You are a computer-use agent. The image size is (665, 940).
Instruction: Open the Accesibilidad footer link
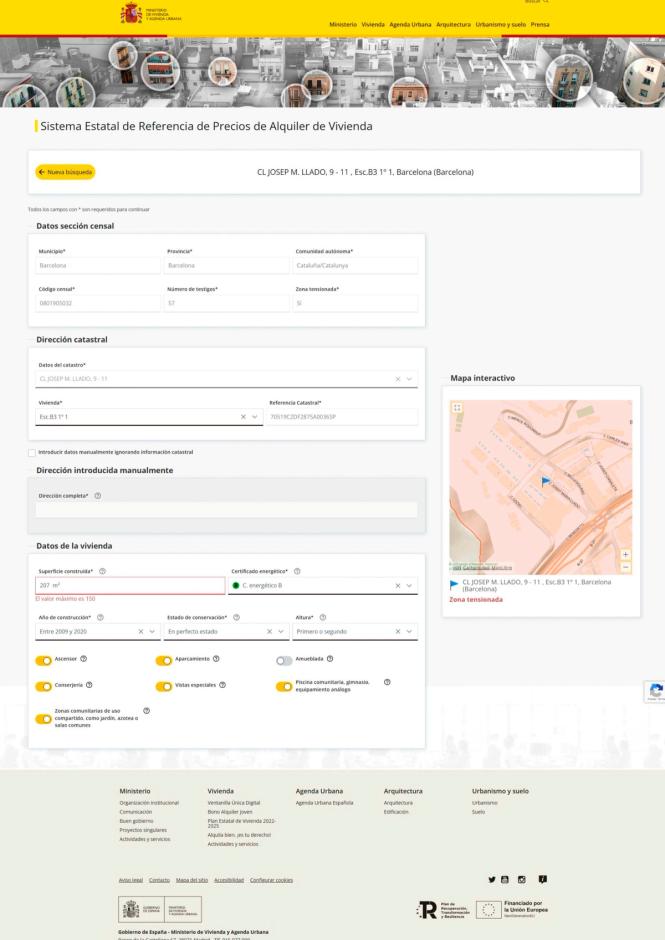pyautogui.click(x=229, y=880)
